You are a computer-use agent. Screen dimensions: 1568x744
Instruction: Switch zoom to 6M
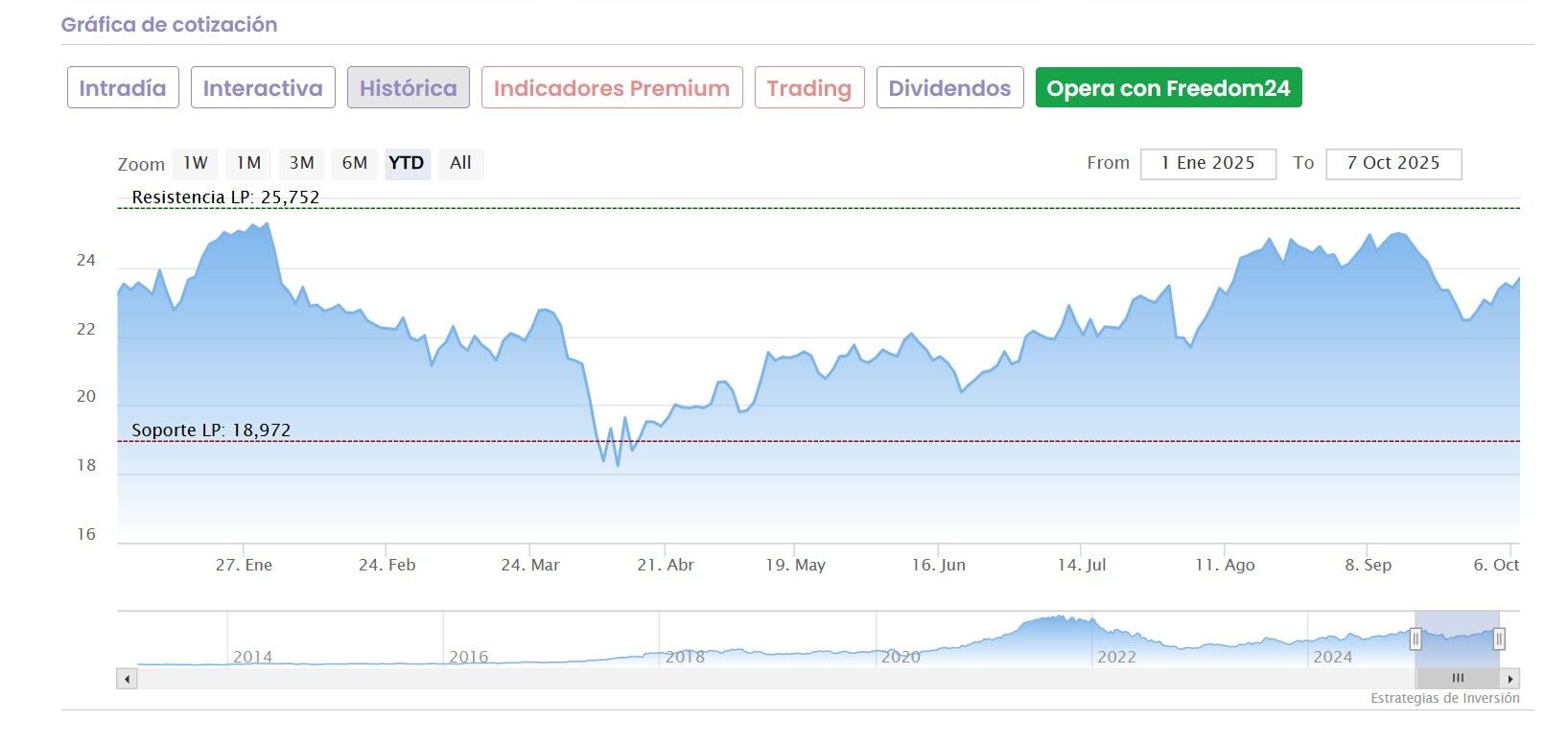pos(355,164)
